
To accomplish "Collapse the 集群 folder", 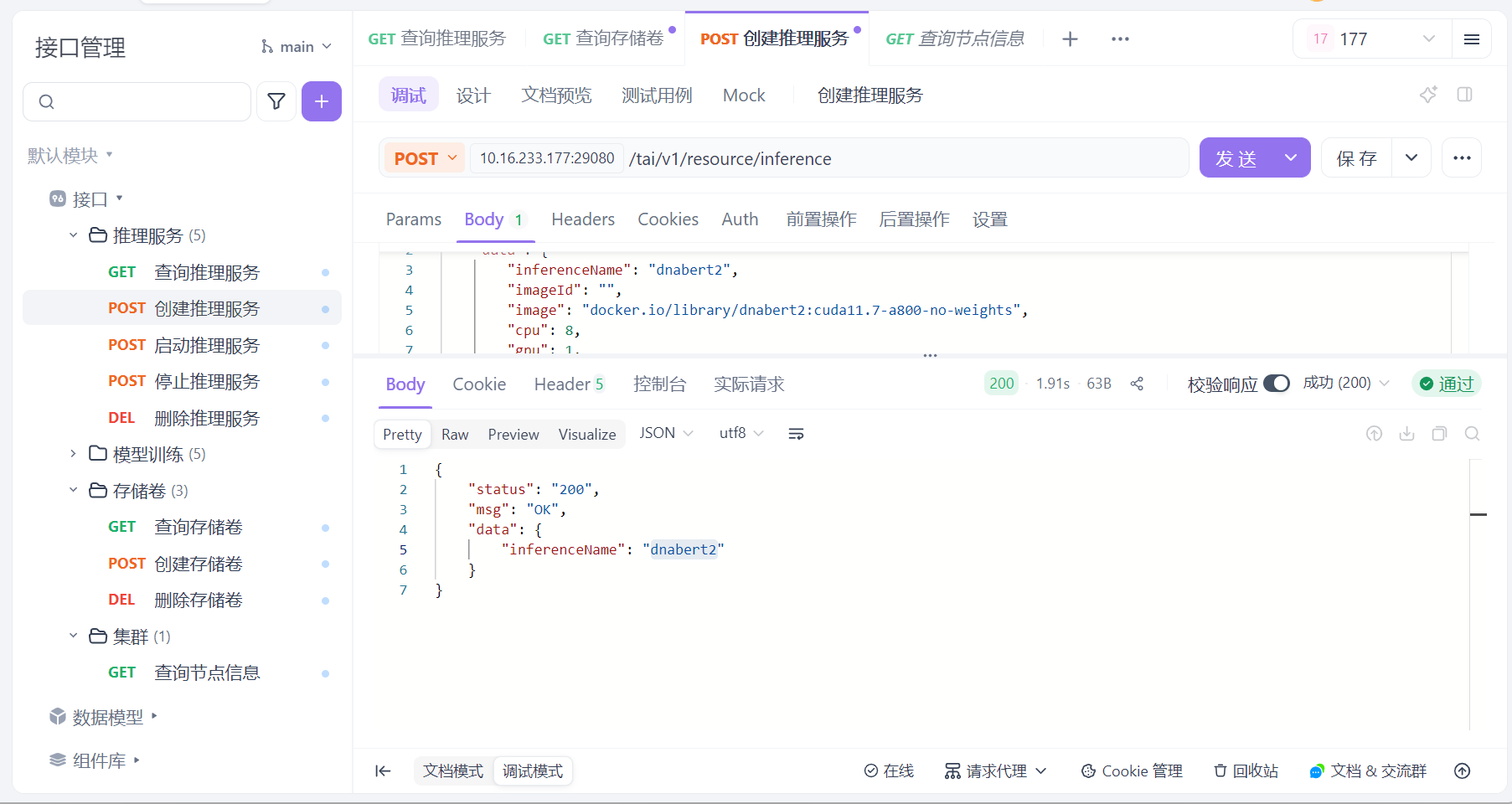I will [x=73, y=636].
